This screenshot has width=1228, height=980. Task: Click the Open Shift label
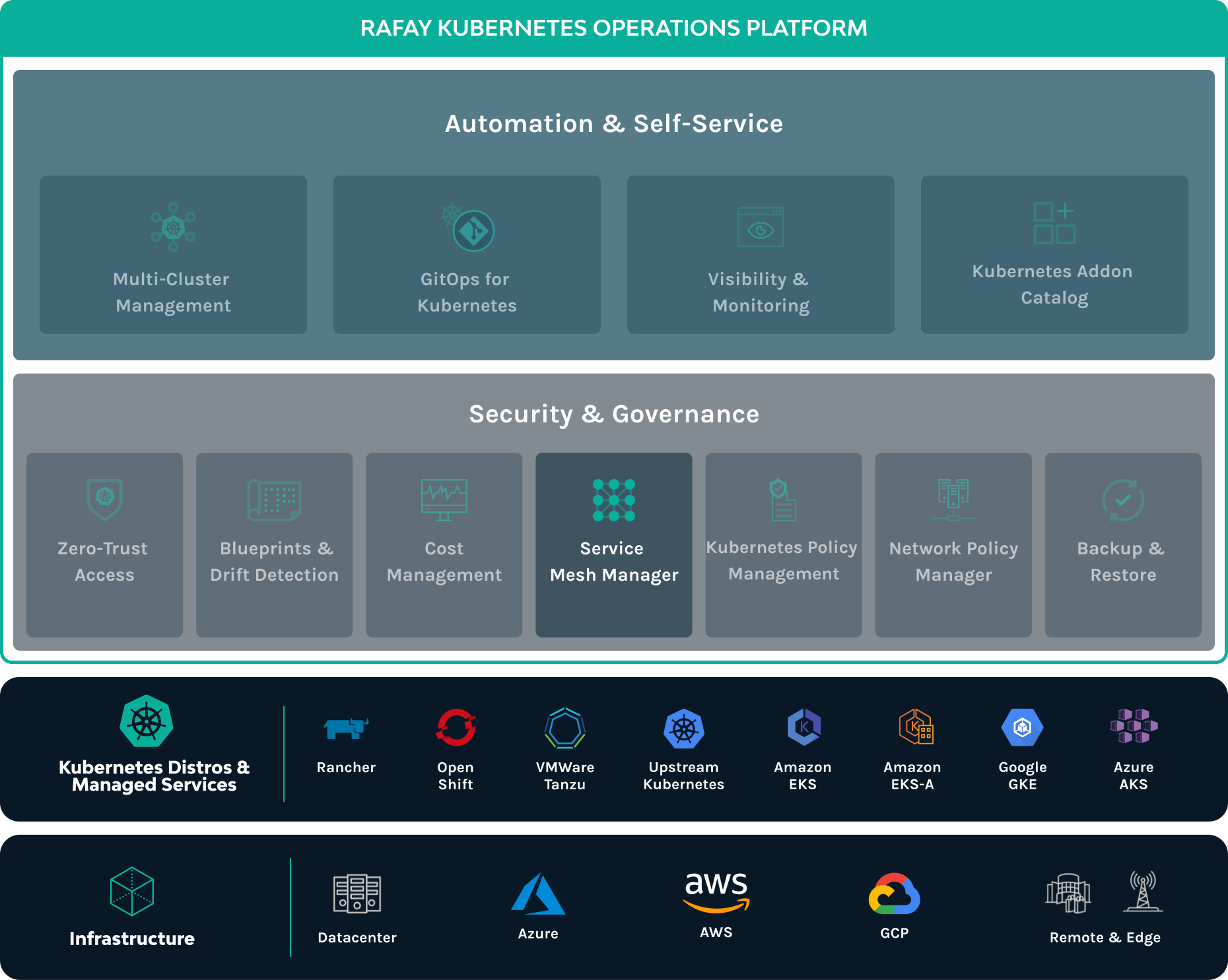456,775
